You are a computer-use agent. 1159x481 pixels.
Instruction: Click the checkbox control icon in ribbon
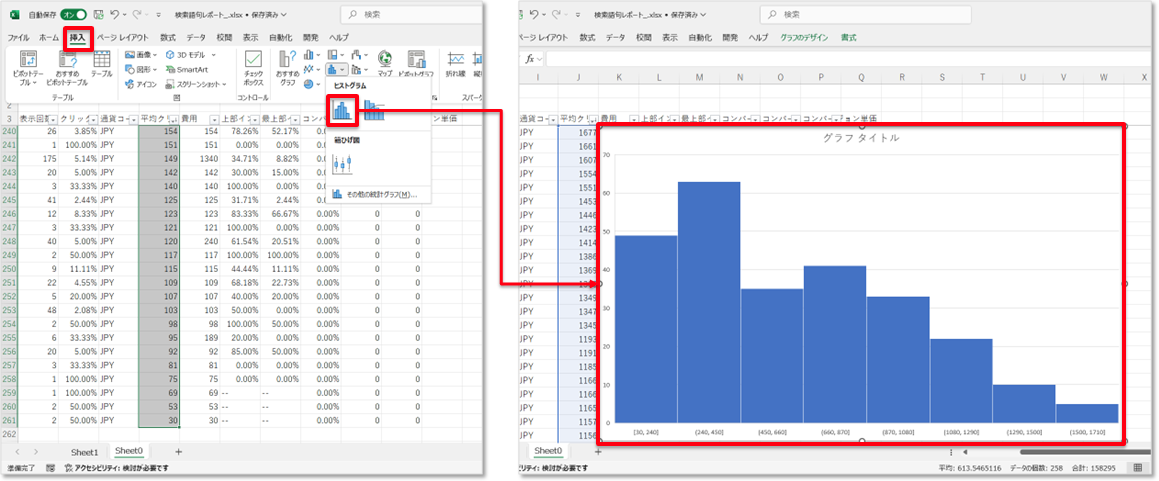coord(253,62)
